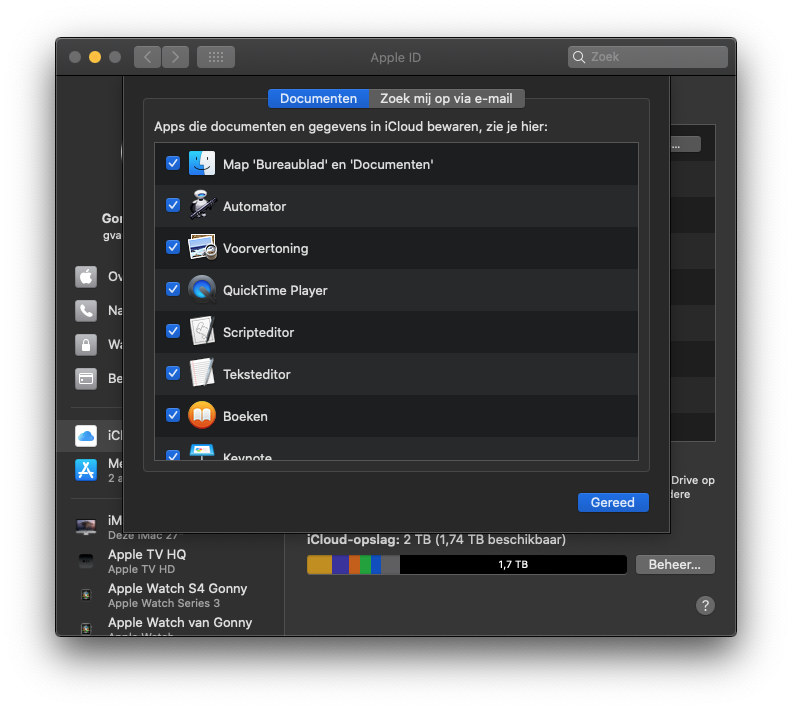Viewport: 792px width, 710px height.
Task: Show all preferences with the grid icon
Action: click(x=216, y=57)
